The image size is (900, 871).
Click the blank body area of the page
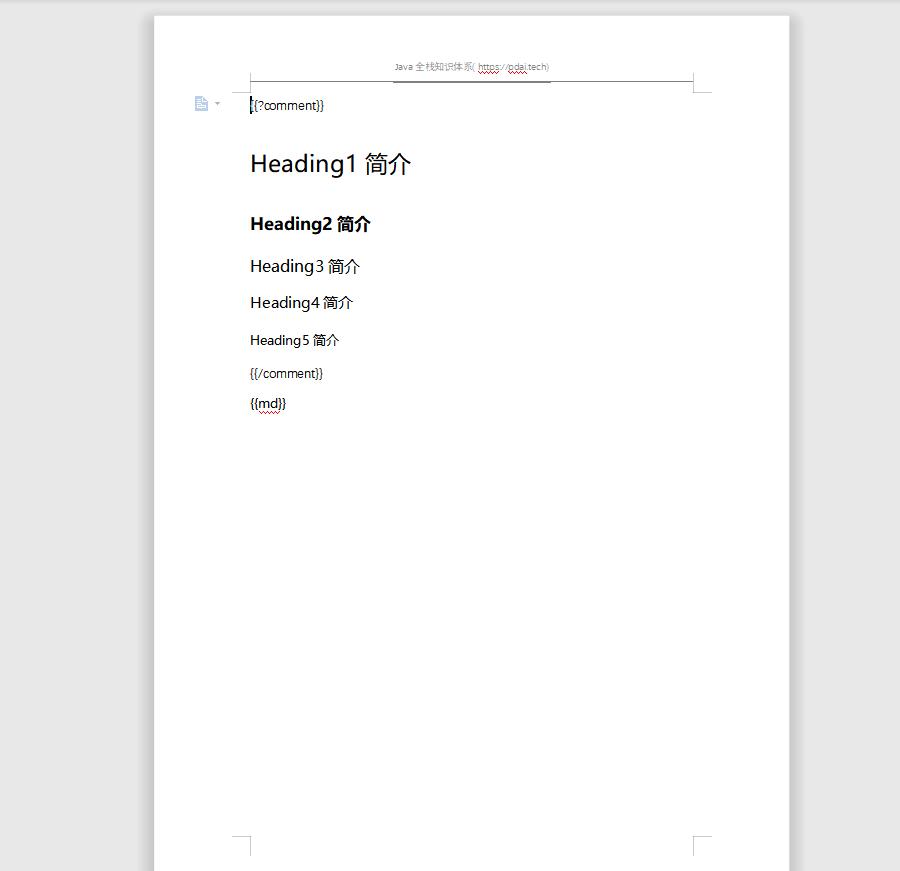pos(470,600)
